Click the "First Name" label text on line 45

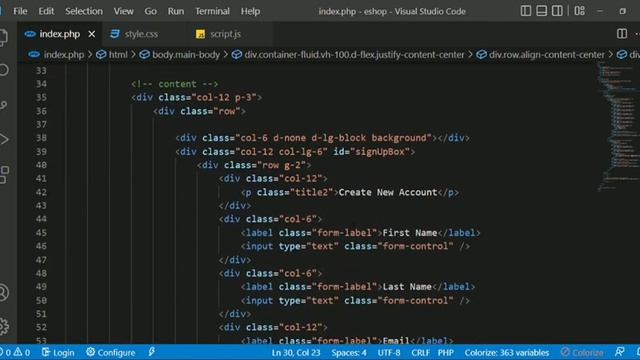(x=410, y=233)
